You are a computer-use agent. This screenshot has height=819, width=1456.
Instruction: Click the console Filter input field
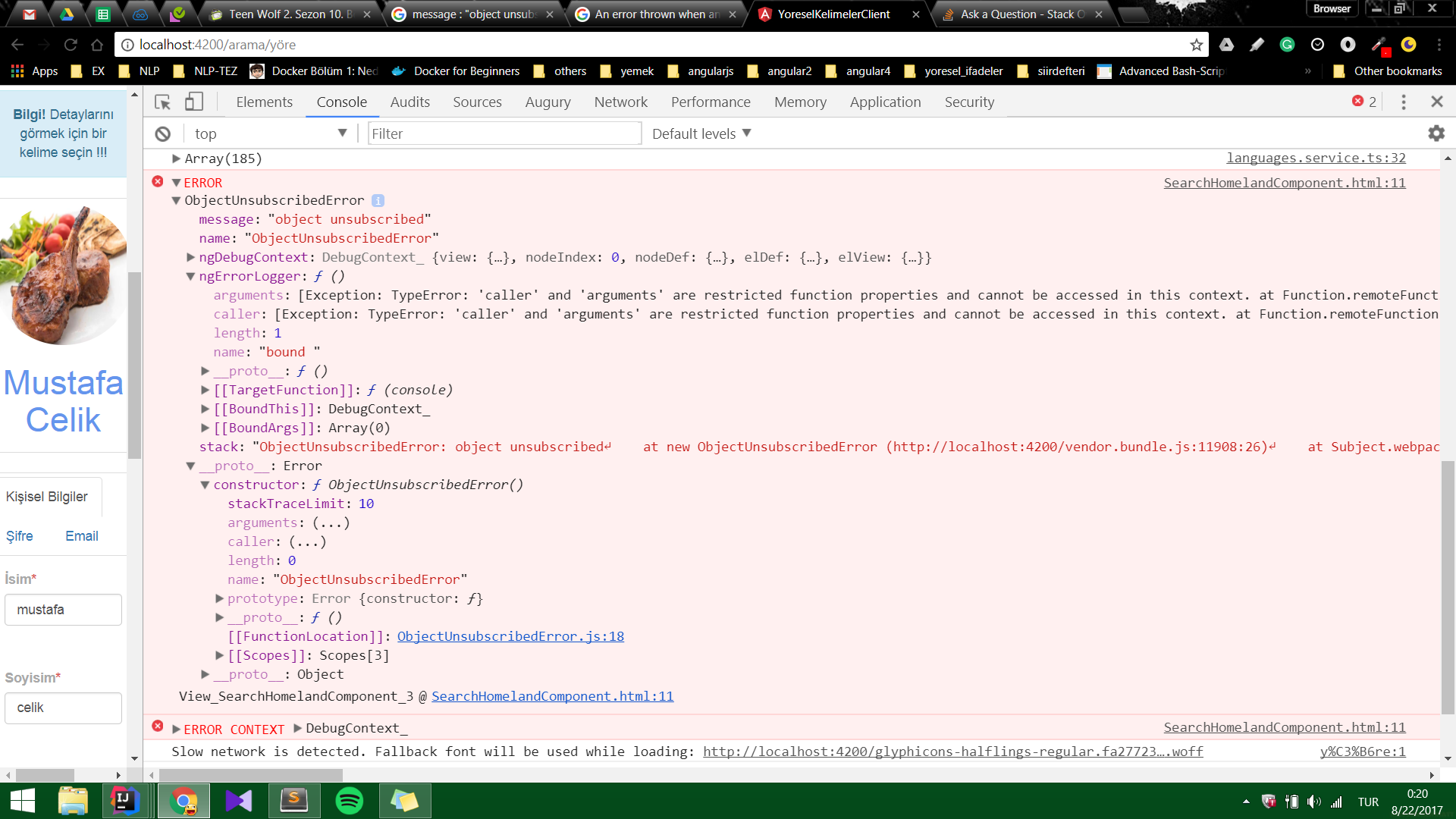click(504, 133)
